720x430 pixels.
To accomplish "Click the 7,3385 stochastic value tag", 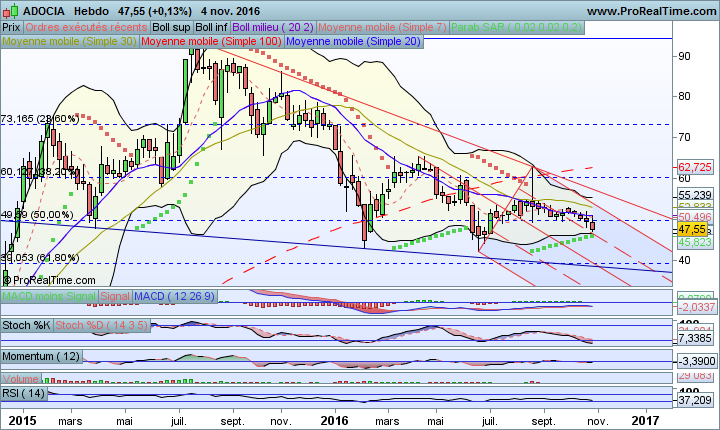I will [x=695, y=339].
